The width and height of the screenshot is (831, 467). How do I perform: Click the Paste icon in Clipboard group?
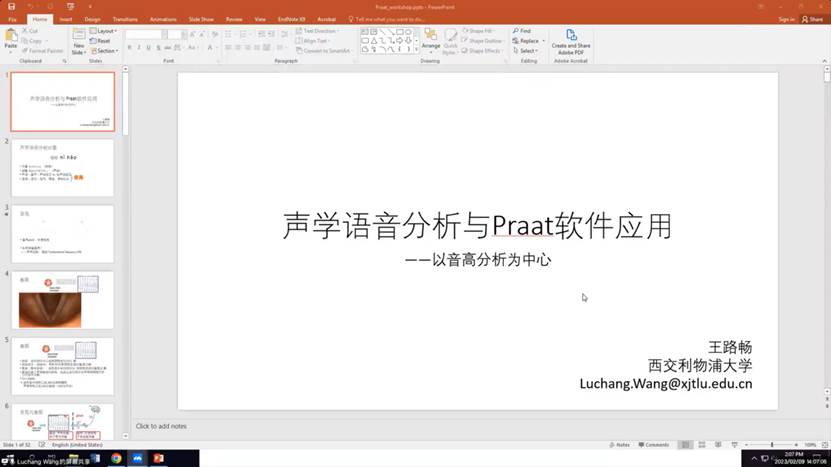10,38
